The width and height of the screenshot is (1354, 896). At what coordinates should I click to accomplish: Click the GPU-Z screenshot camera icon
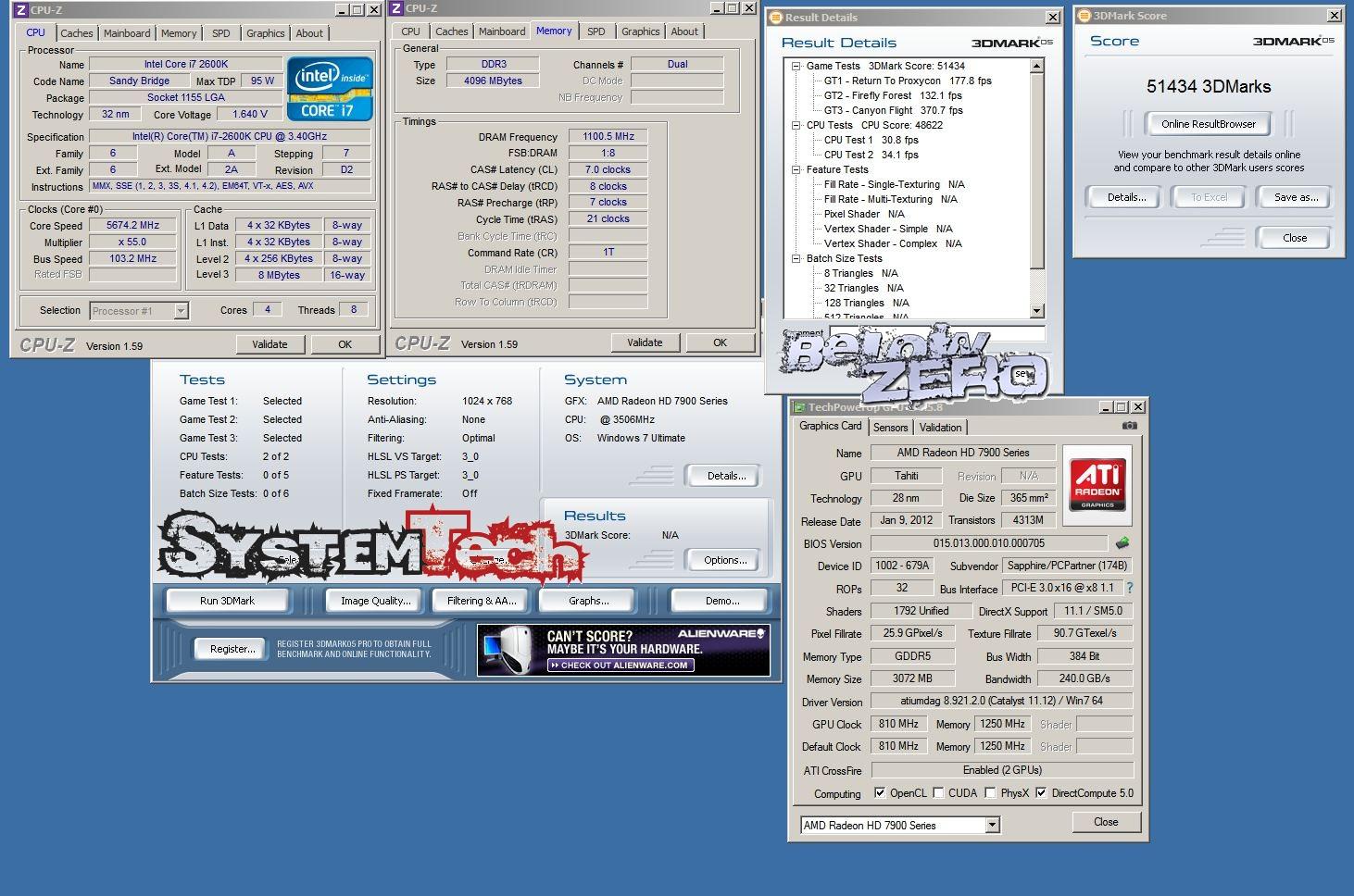tap(1129, 426)
